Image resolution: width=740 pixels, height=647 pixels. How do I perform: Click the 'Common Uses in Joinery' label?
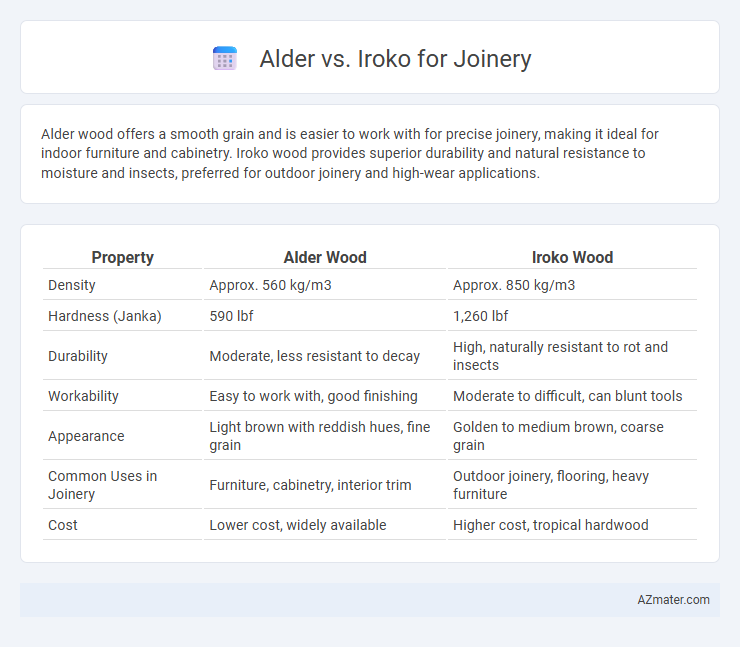pos(102,485)
